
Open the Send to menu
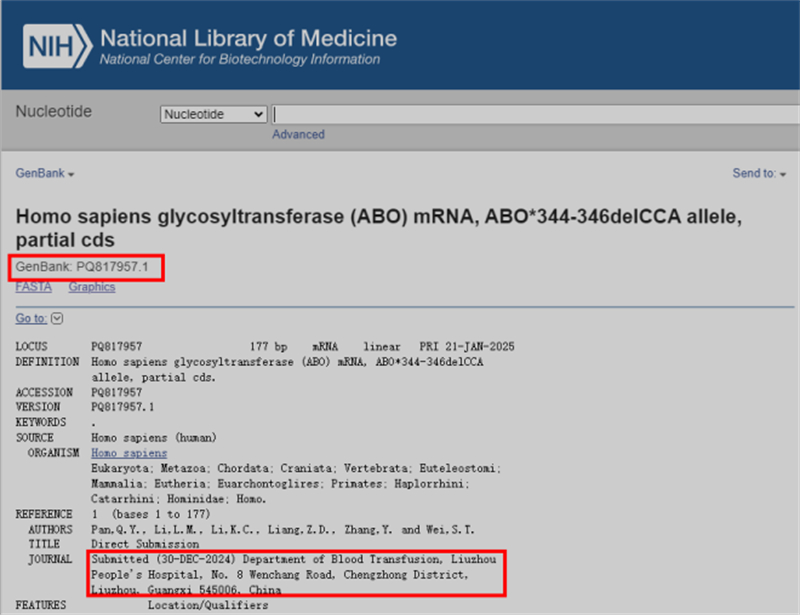click(x=759, y=173)
